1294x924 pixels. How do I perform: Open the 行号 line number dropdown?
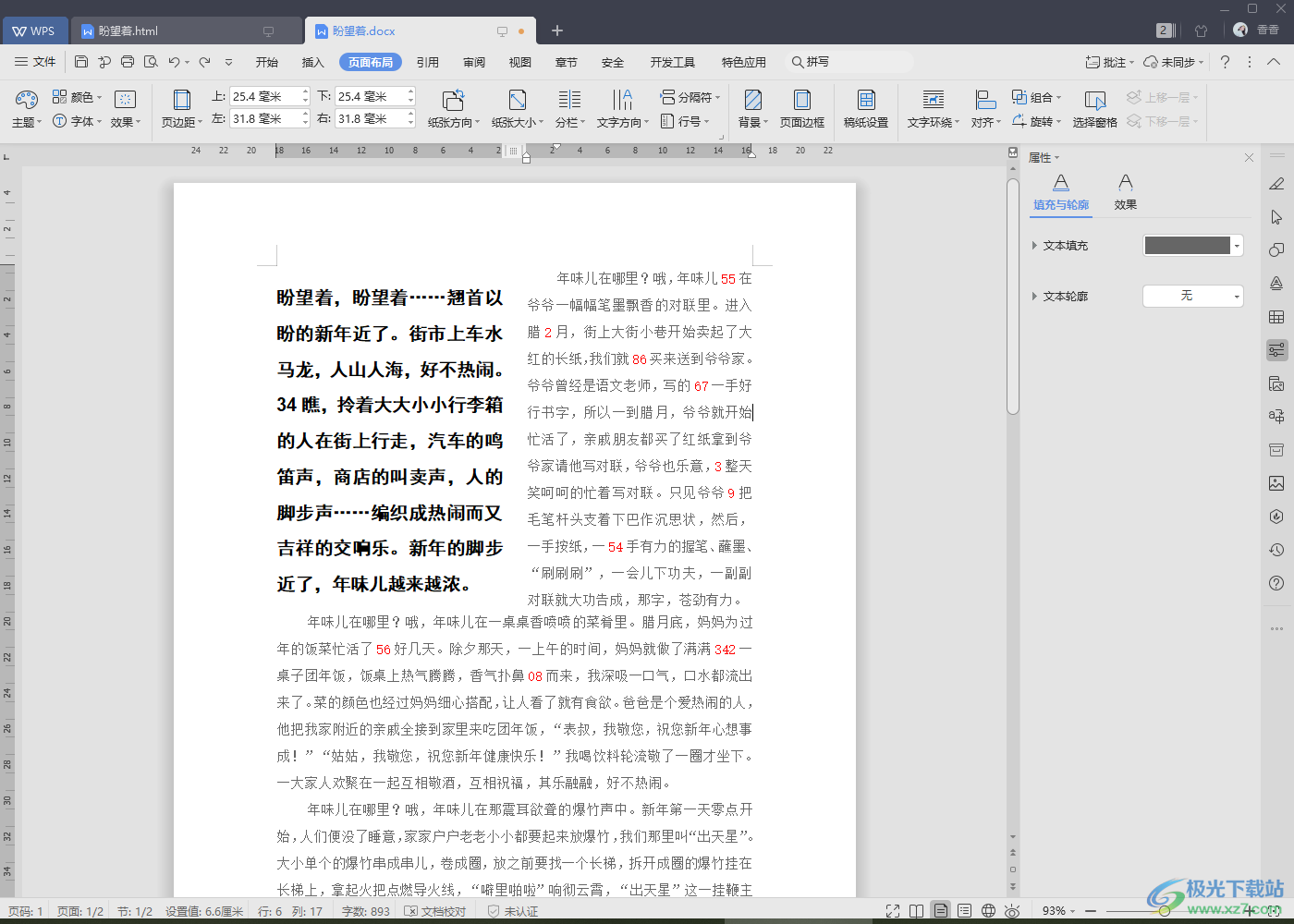tap(685, 121)
